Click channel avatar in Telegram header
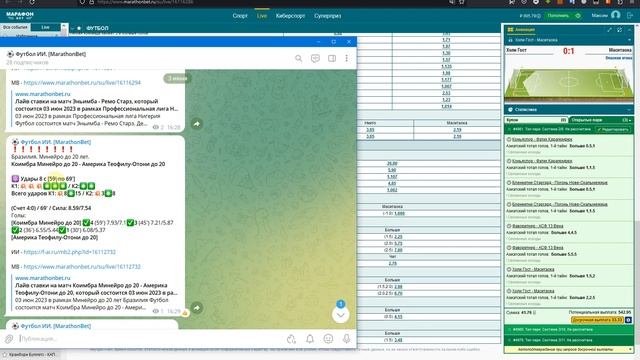The height and width of the screenshot is (360, 640). [10, 54]
